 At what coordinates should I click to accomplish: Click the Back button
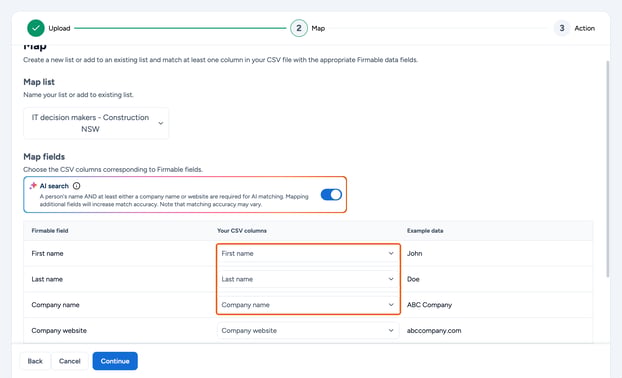pyautogui.click(x=35, y=361)
